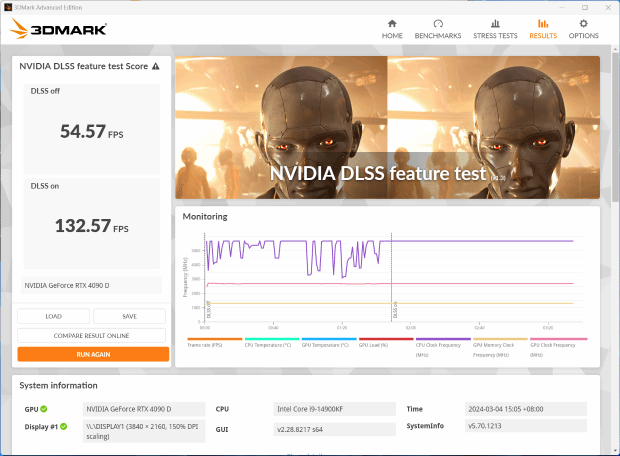
Task: Open the Options tab
Action: pos(583,29)
